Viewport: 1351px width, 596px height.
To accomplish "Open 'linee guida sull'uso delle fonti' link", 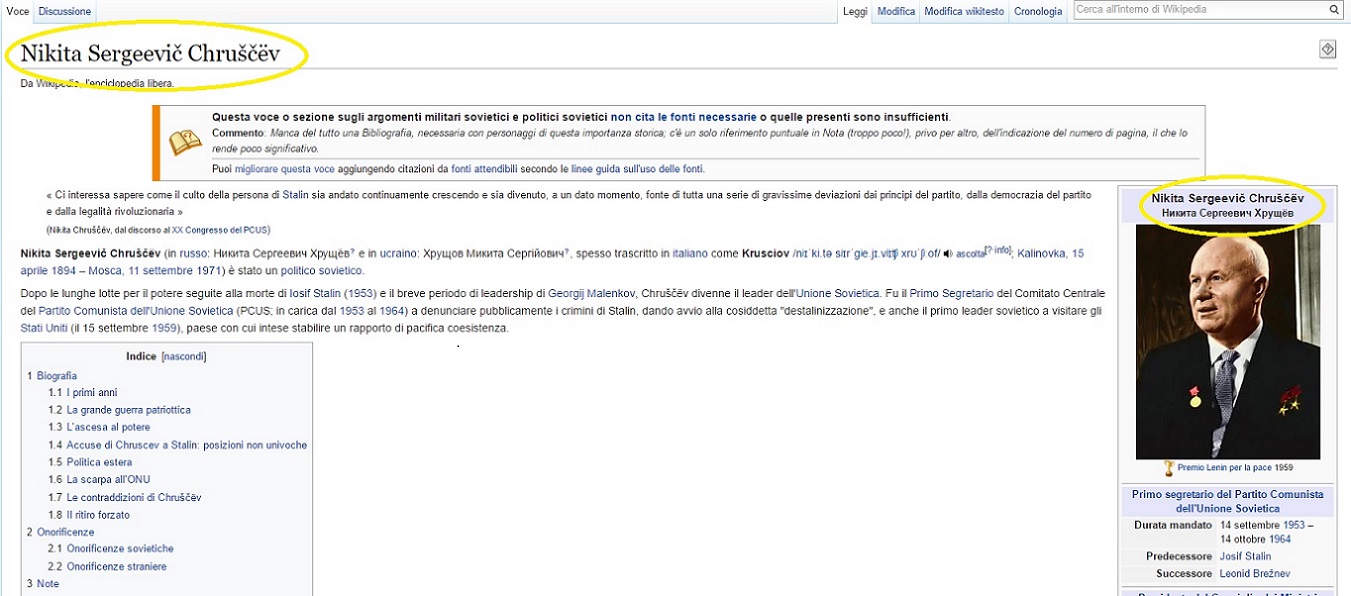I will tap(638, 169).
